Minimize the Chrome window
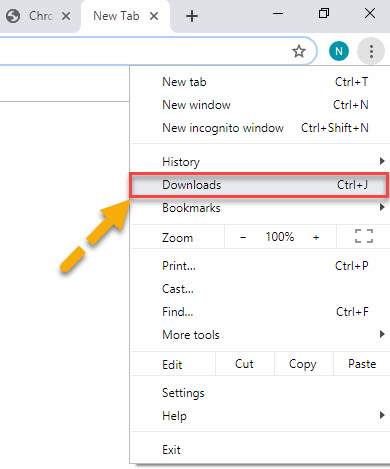The width and height of the screenshot is (390, 469). [x=278, y=14]
